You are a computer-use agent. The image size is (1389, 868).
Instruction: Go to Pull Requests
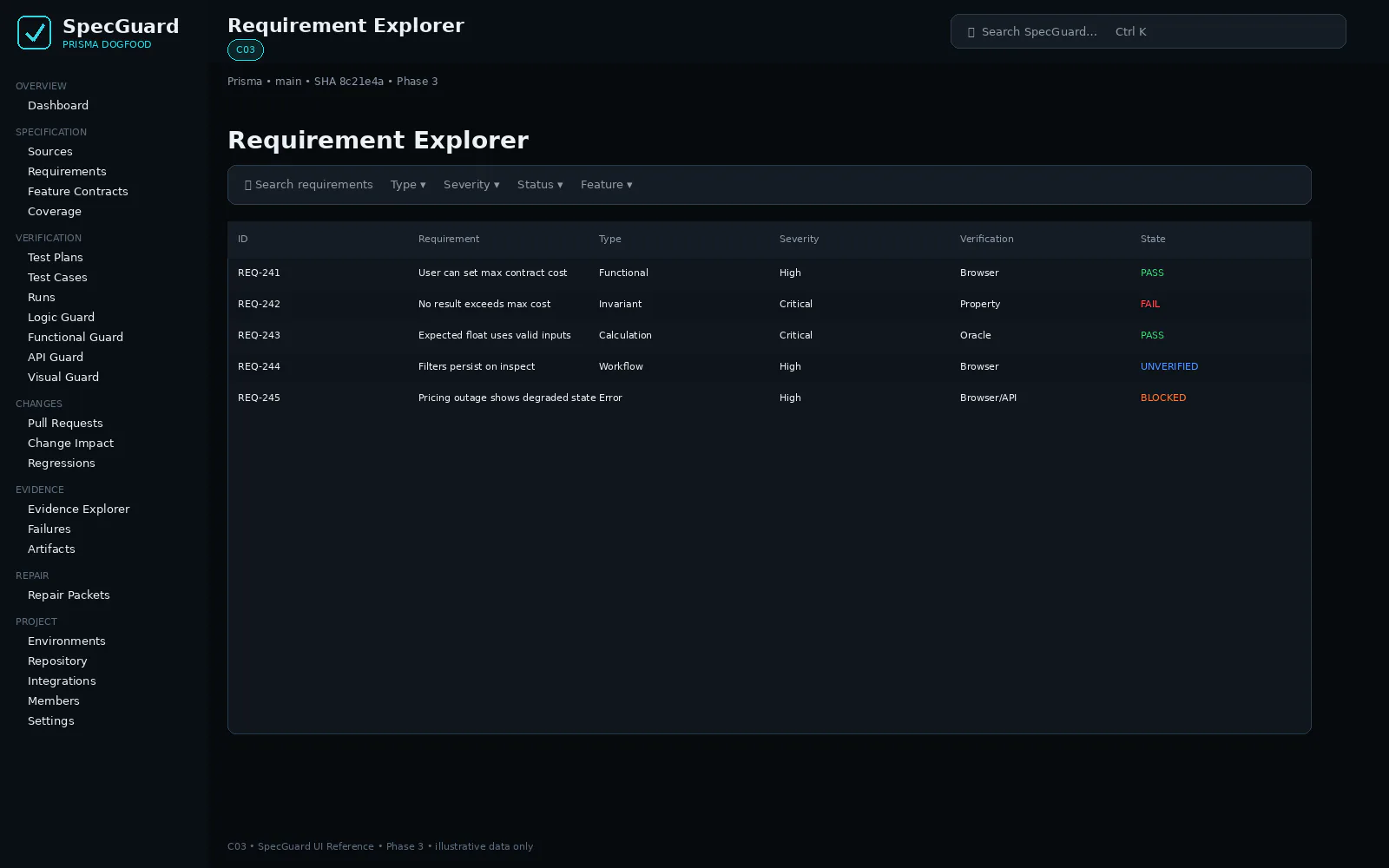pos(65,423)
